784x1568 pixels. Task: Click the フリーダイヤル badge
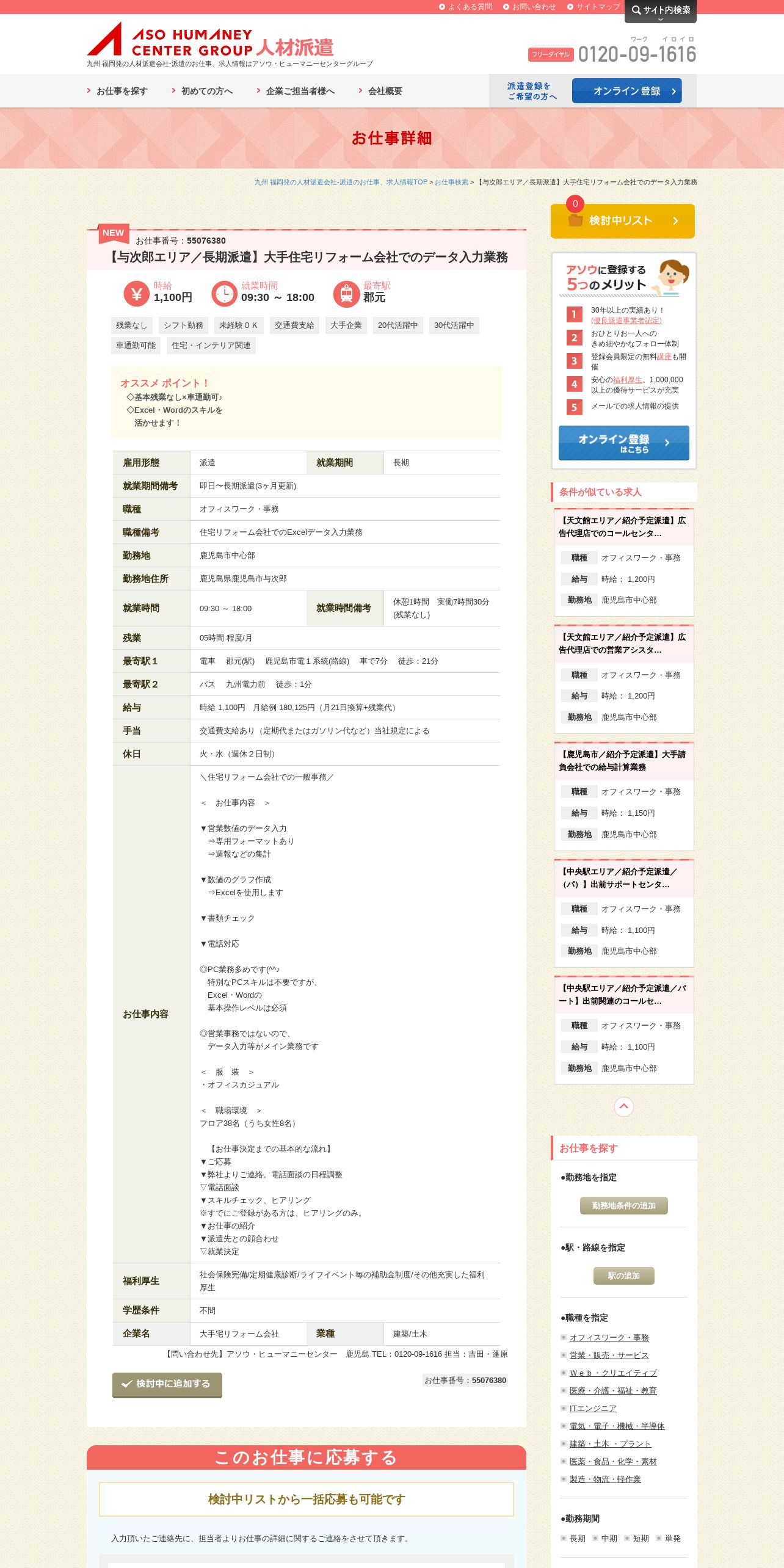pos(550,54)
